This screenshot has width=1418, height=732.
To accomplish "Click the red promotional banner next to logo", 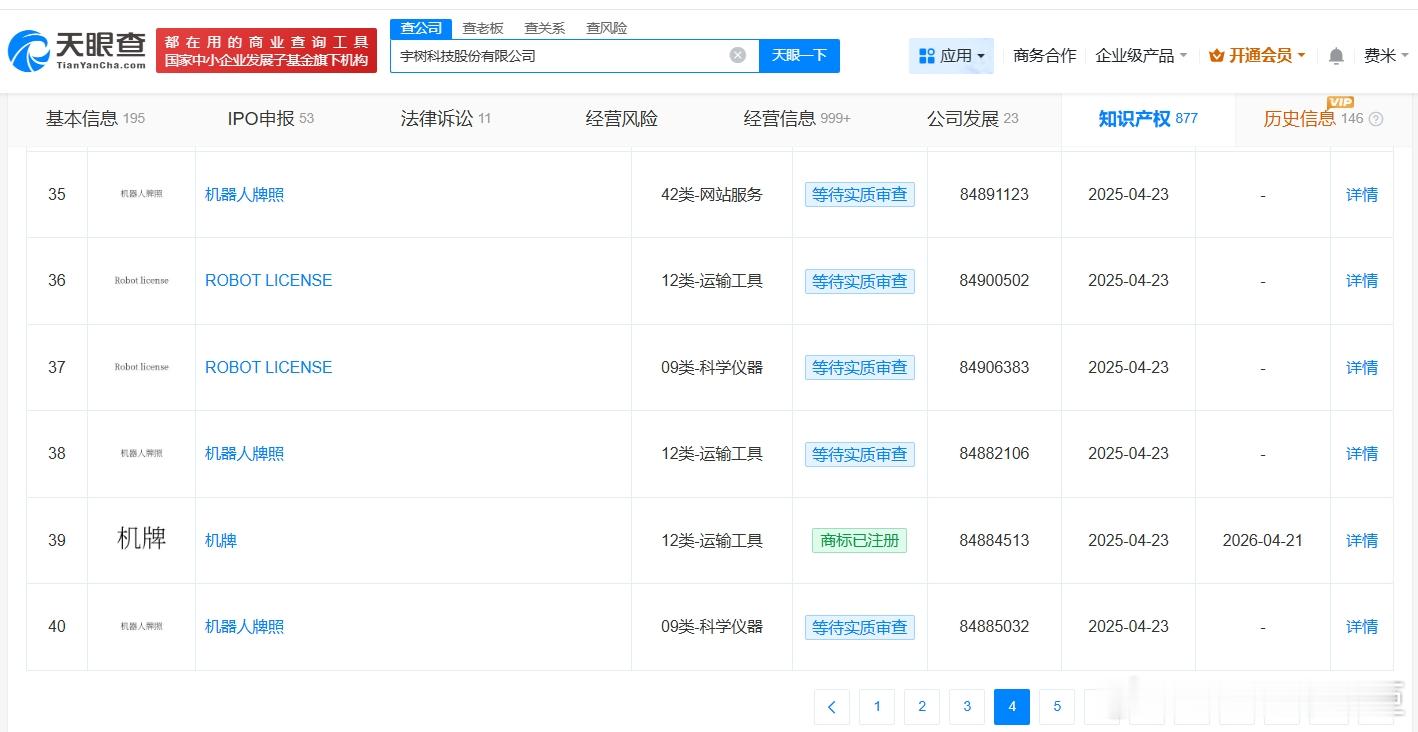I will [266, 50].
